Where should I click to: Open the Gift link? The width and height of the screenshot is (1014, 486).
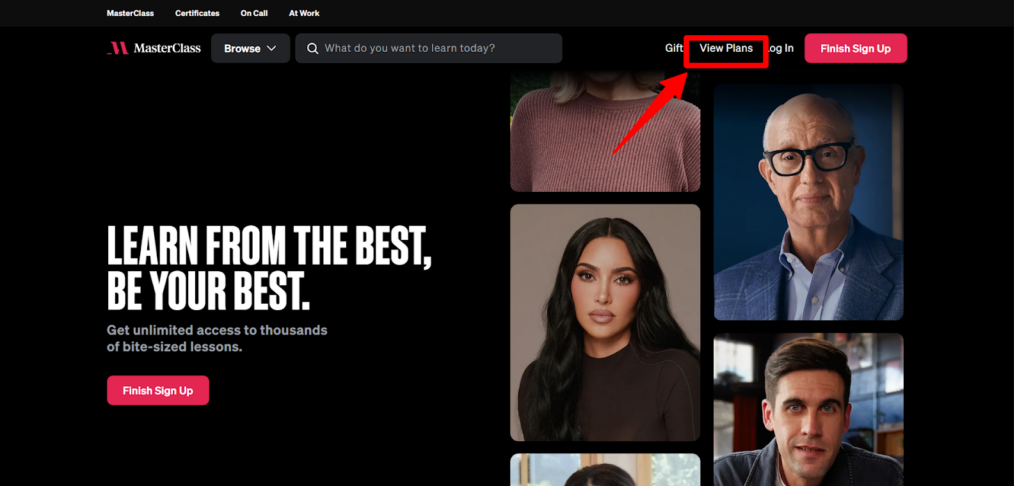tap(674, 48)
